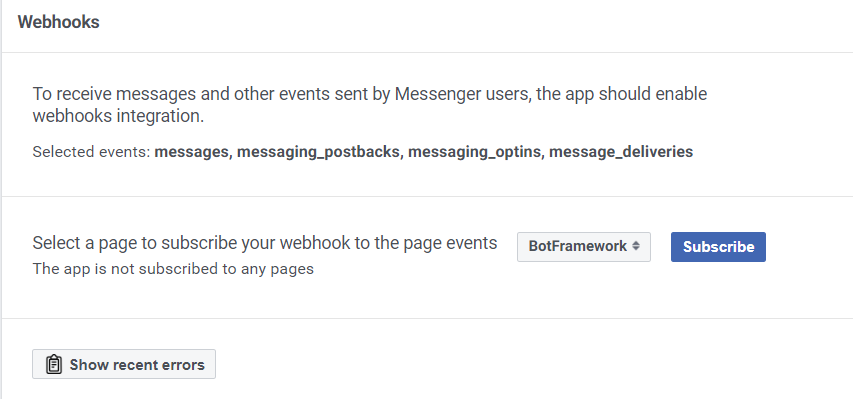
Task: Click the blue Subscribe button
Action: coord(718,247)
